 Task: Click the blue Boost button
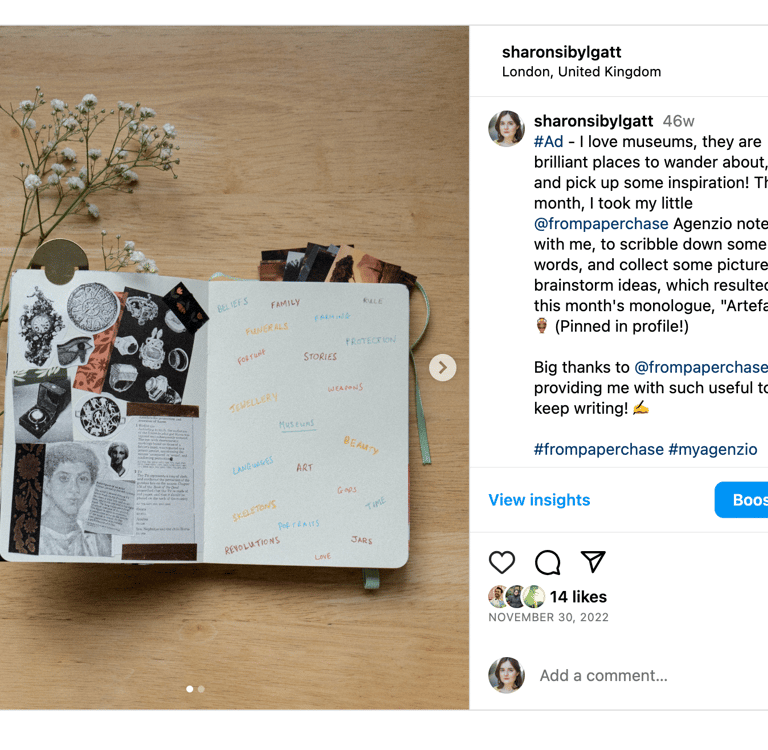tap(741, 500)
